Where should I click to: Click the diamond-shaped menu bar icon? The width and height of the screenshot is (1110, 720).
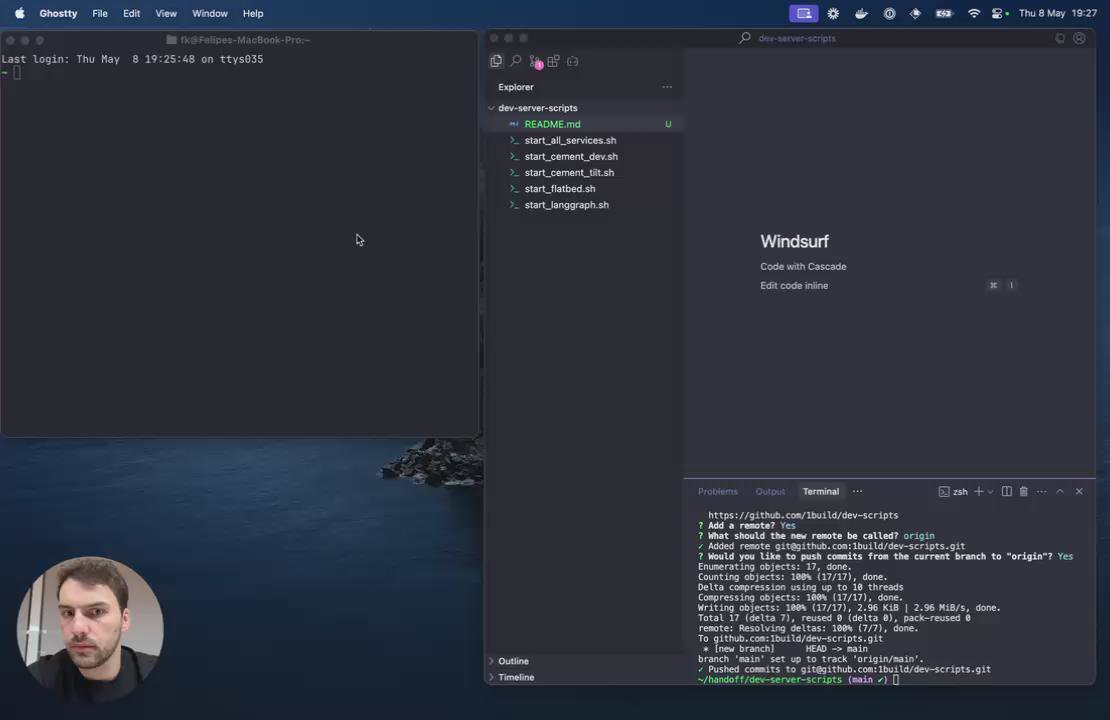coord(915,13)
